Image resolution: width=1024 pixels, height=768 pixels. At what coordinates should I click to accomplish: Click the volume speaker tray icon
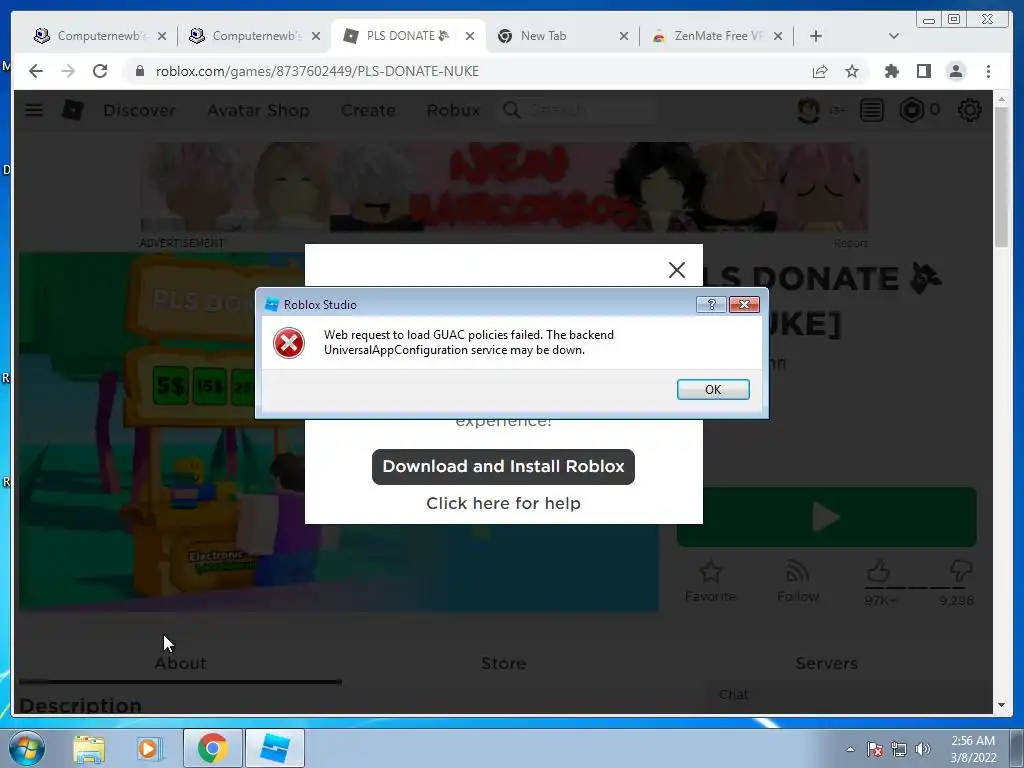click(923, 749)
